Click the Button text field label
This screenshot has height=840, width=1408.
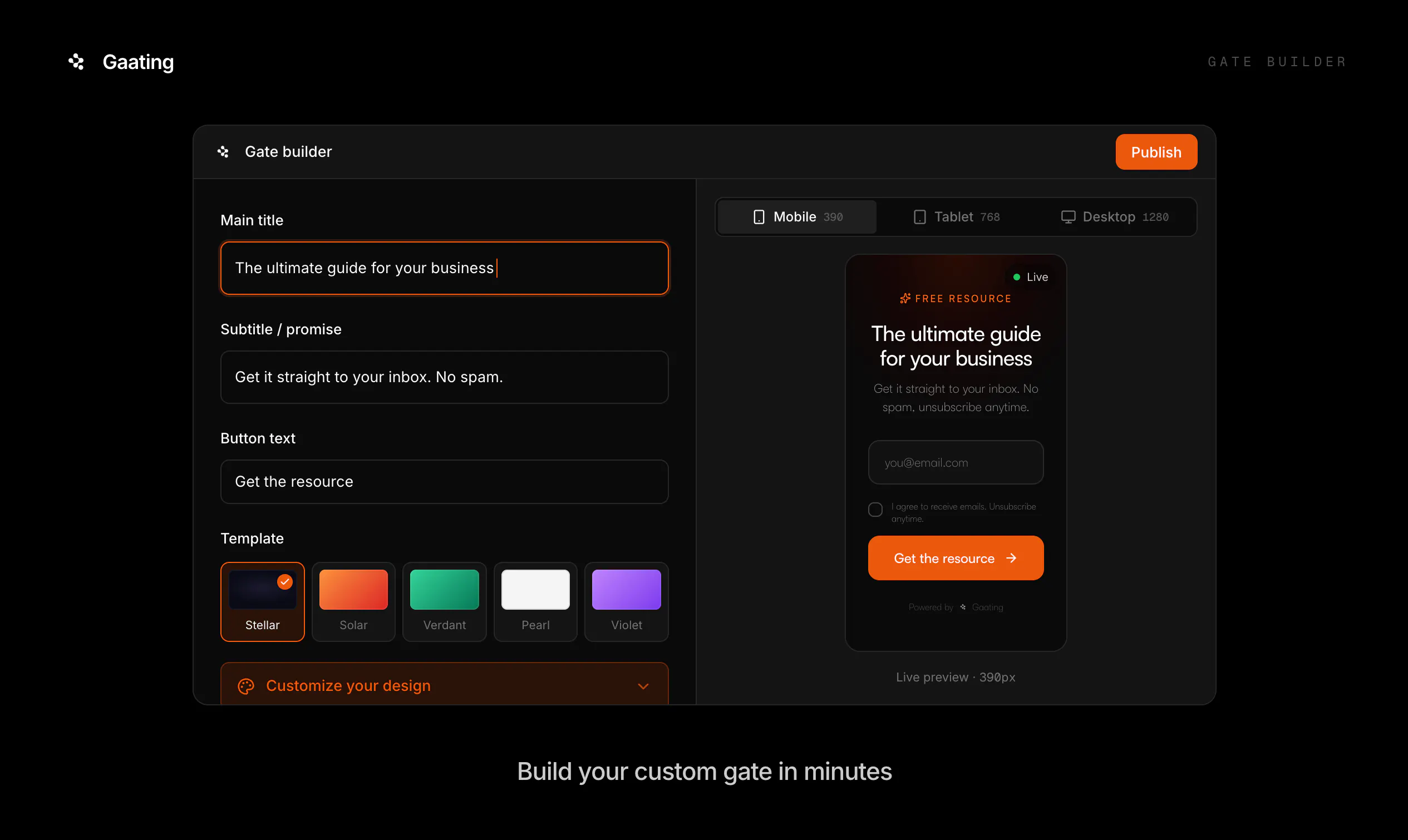258,439
